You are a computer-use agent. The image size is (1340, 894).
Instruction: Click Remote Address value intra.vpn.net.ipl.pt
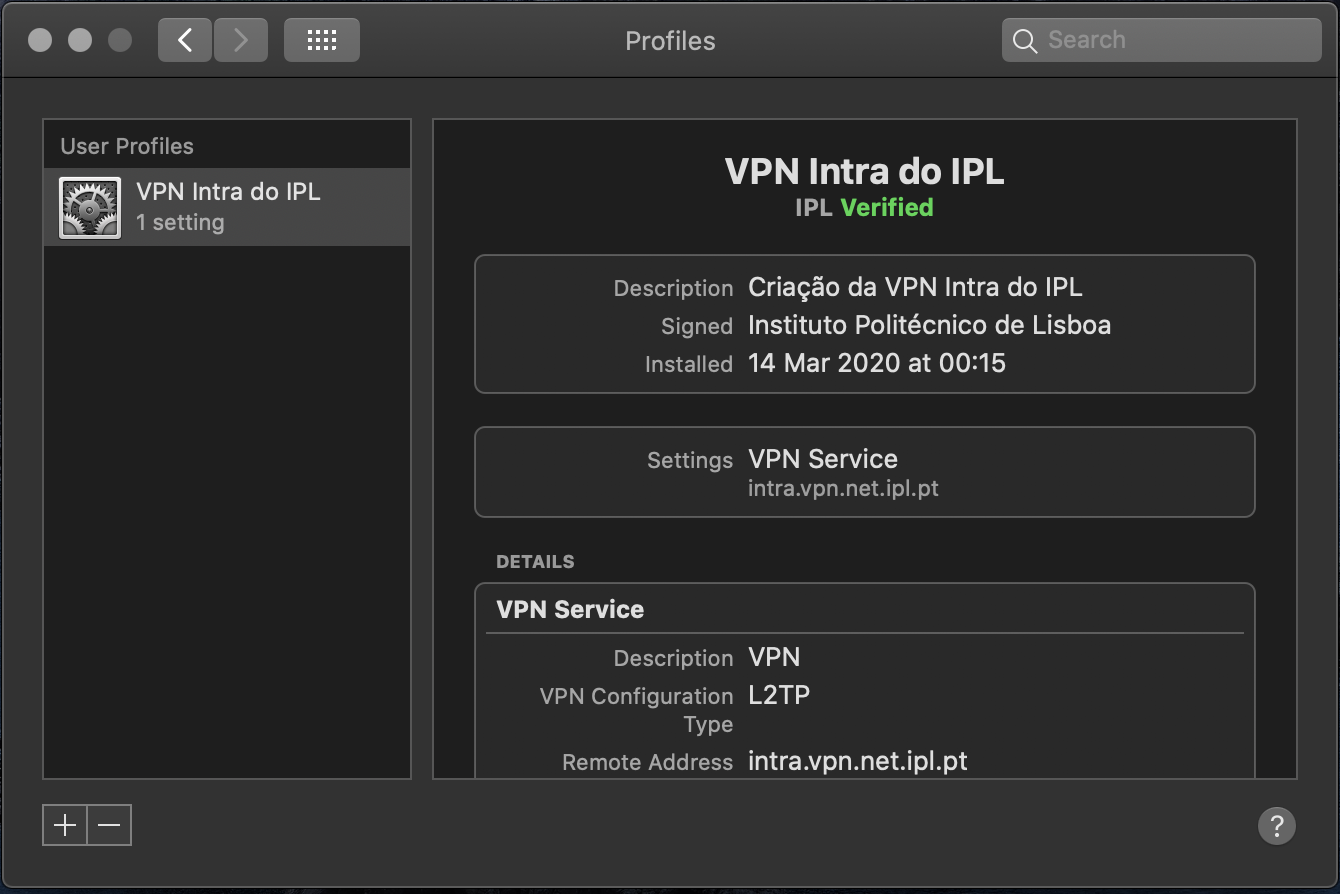(x=858, y=761)
